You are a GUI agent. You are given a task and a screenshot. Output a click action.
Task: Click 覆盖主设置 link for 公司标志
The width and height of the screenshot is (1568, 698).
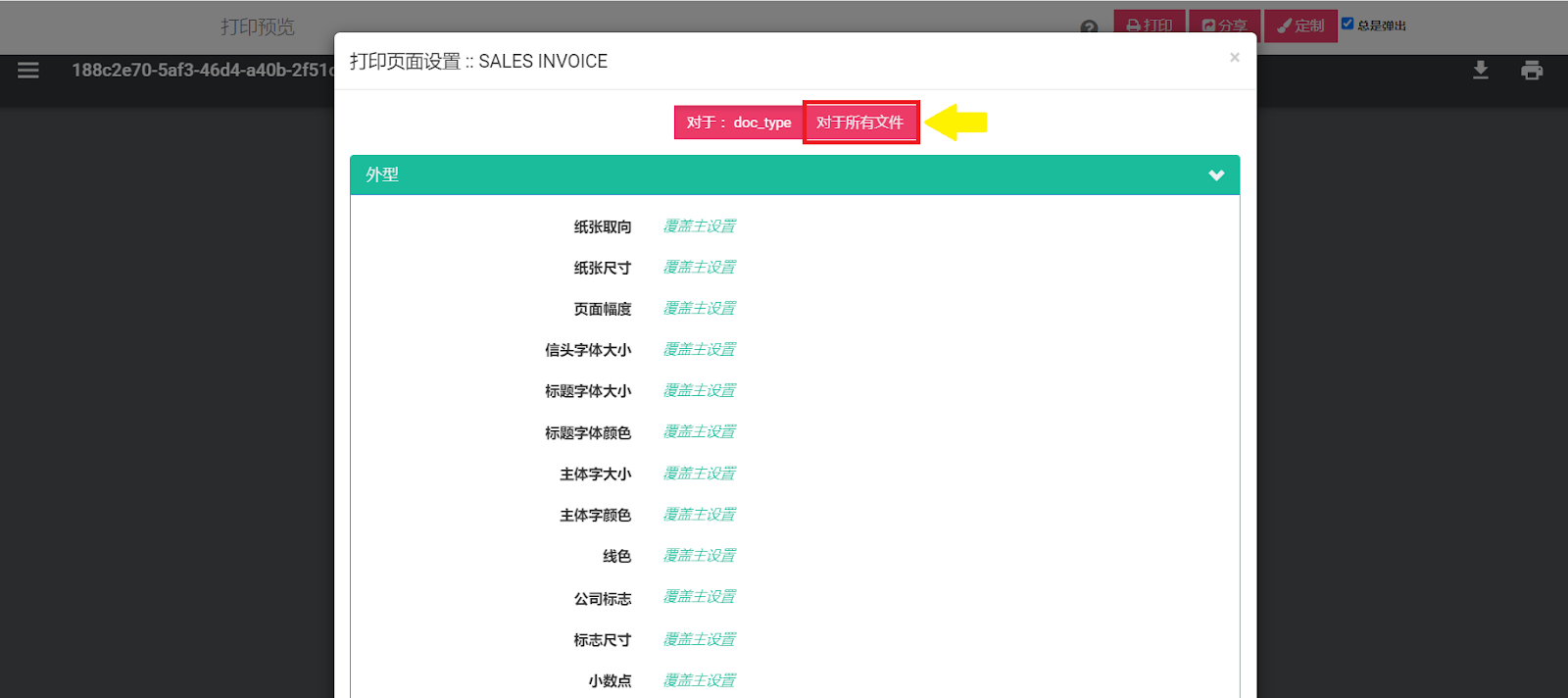tap(699, 597)
